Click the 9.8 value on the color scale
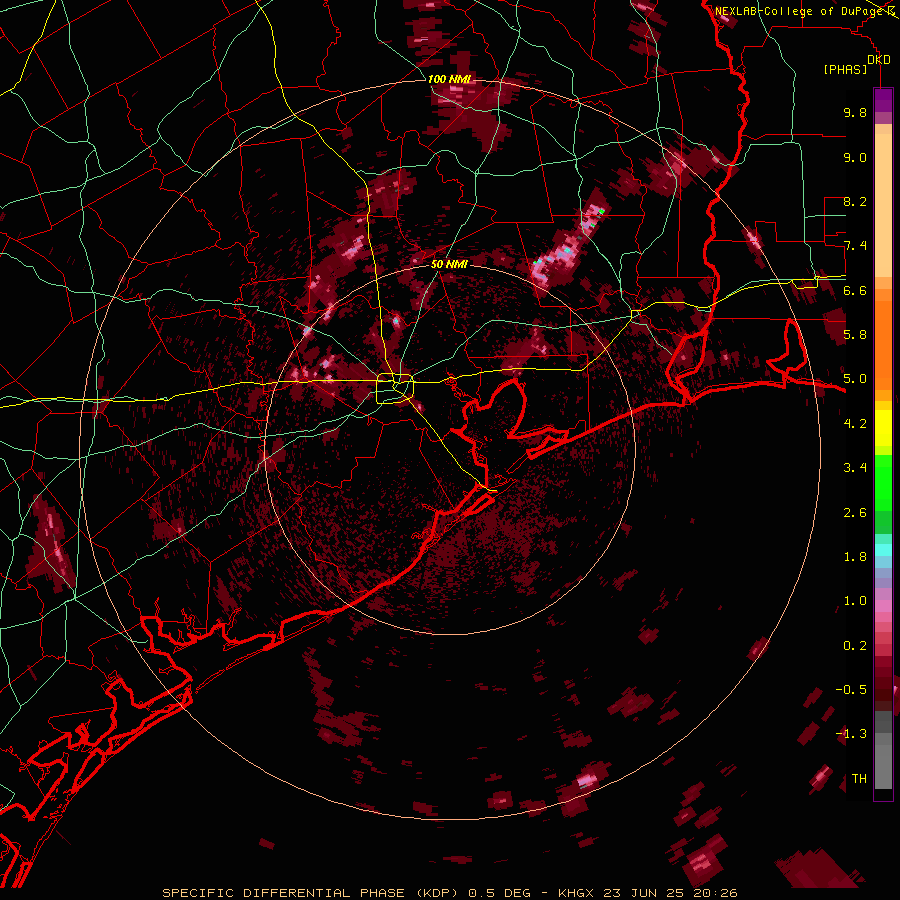The image size is (900, 900). [855, 113]
